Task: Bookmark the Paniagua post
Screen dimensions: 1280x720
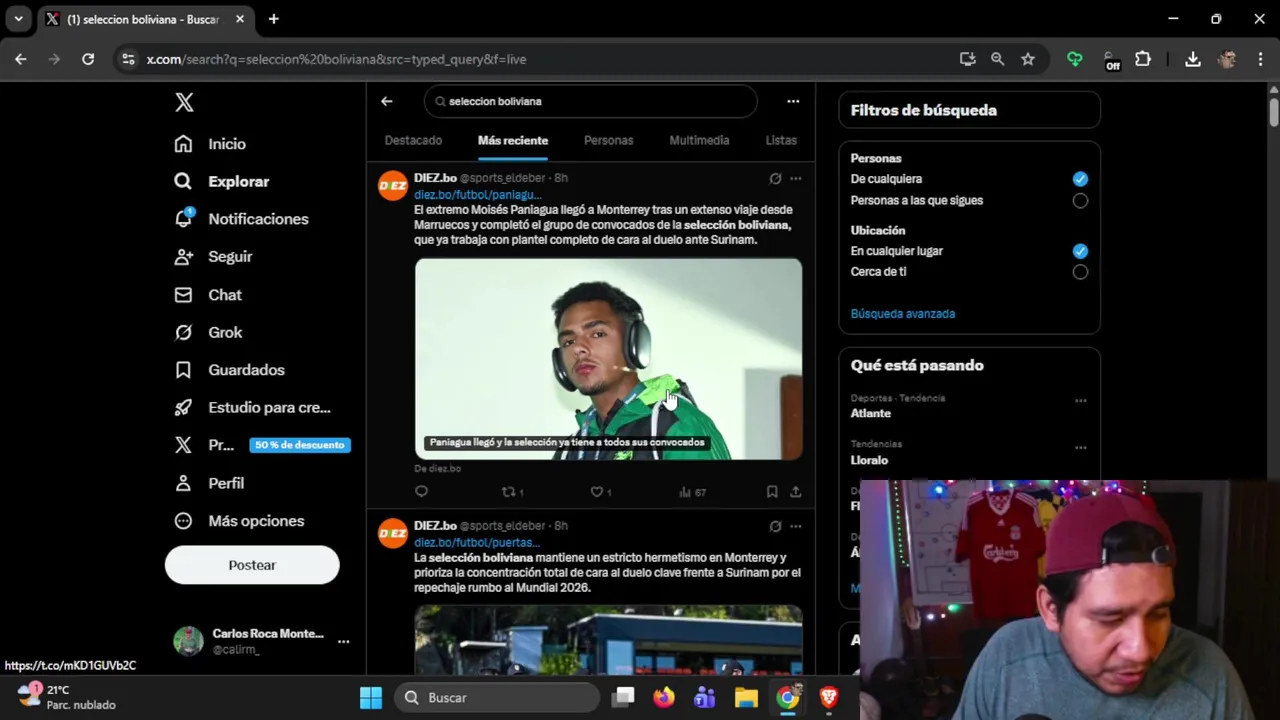Action: pyautogui.click(x=772, y=491)
